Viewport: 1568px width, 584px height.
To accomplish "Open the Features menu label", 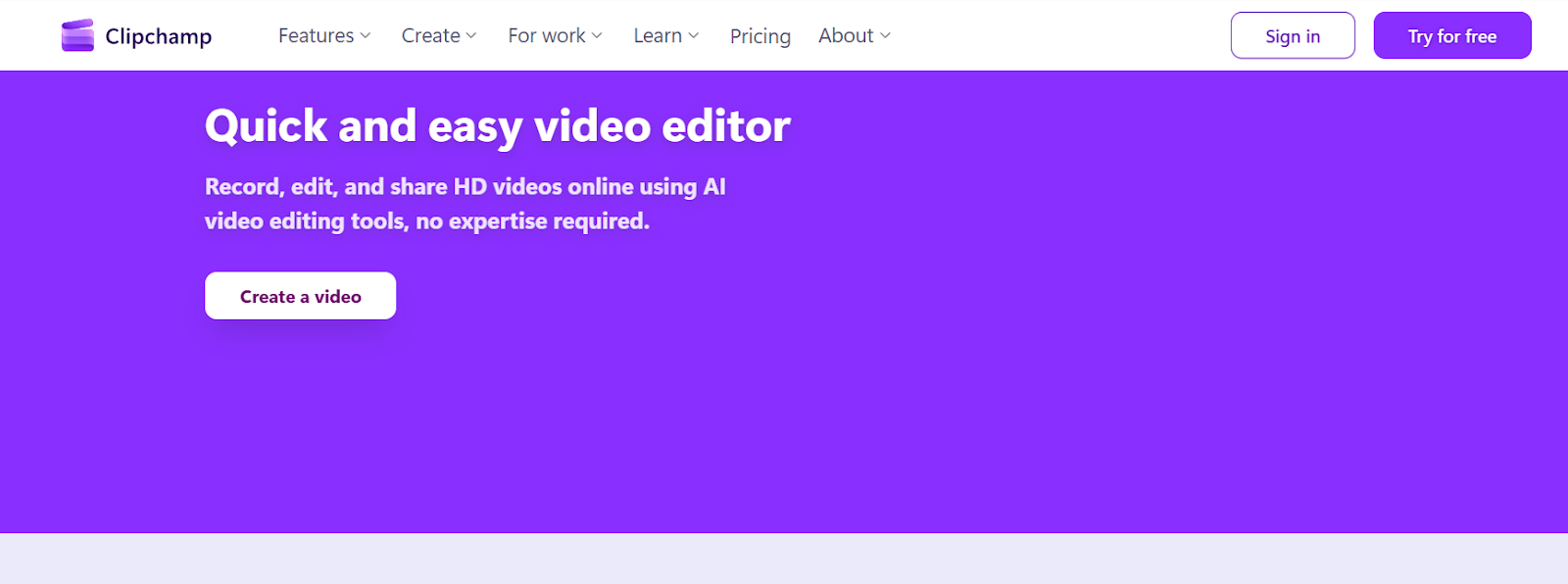I will point(316,35).
